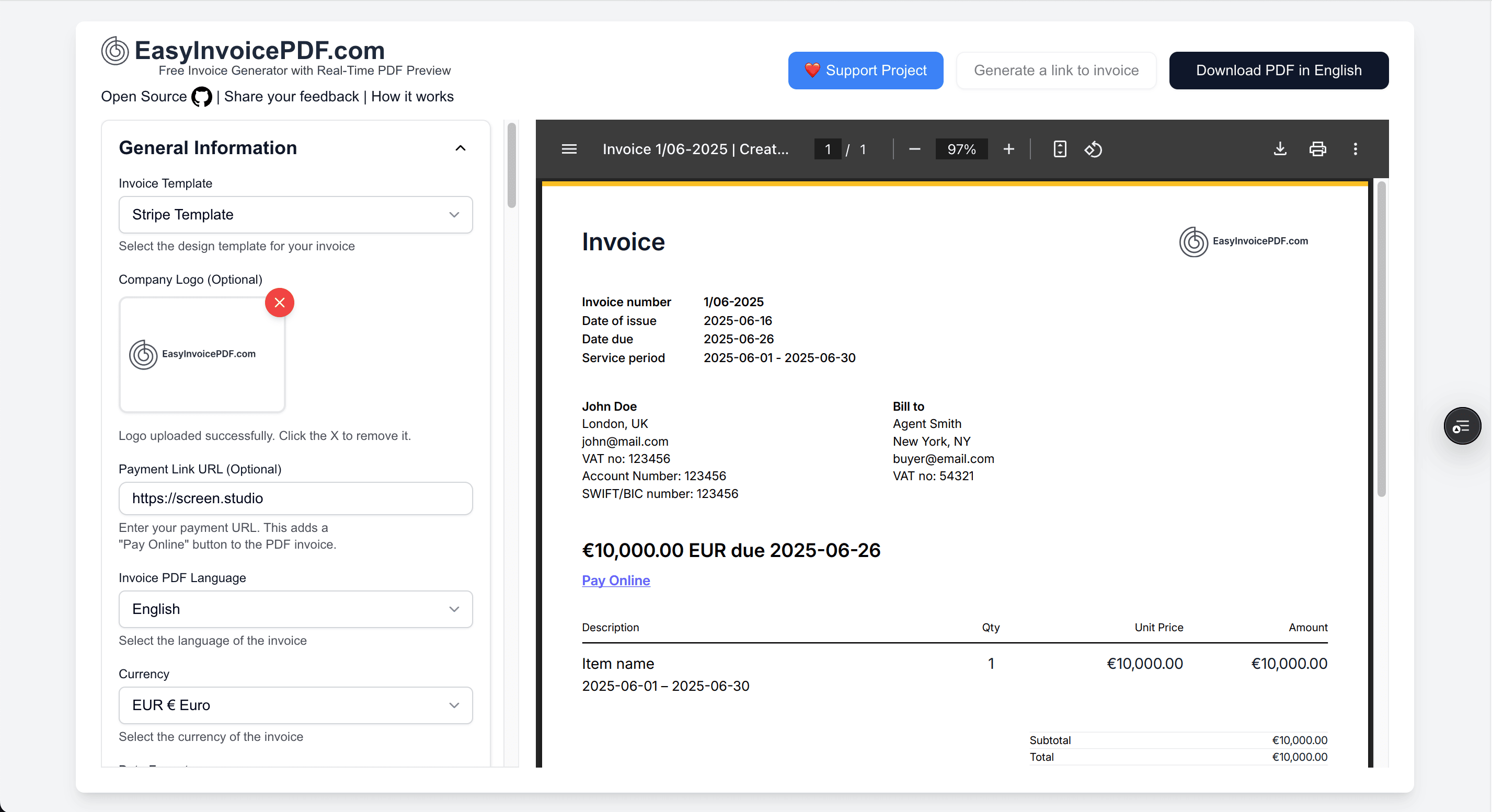Image resolution: width=1492 pixels, height=812 pixels.
Task: Click the PDF title 'Invoice 1/06-2025 | Creat...'
Action: 695,149
